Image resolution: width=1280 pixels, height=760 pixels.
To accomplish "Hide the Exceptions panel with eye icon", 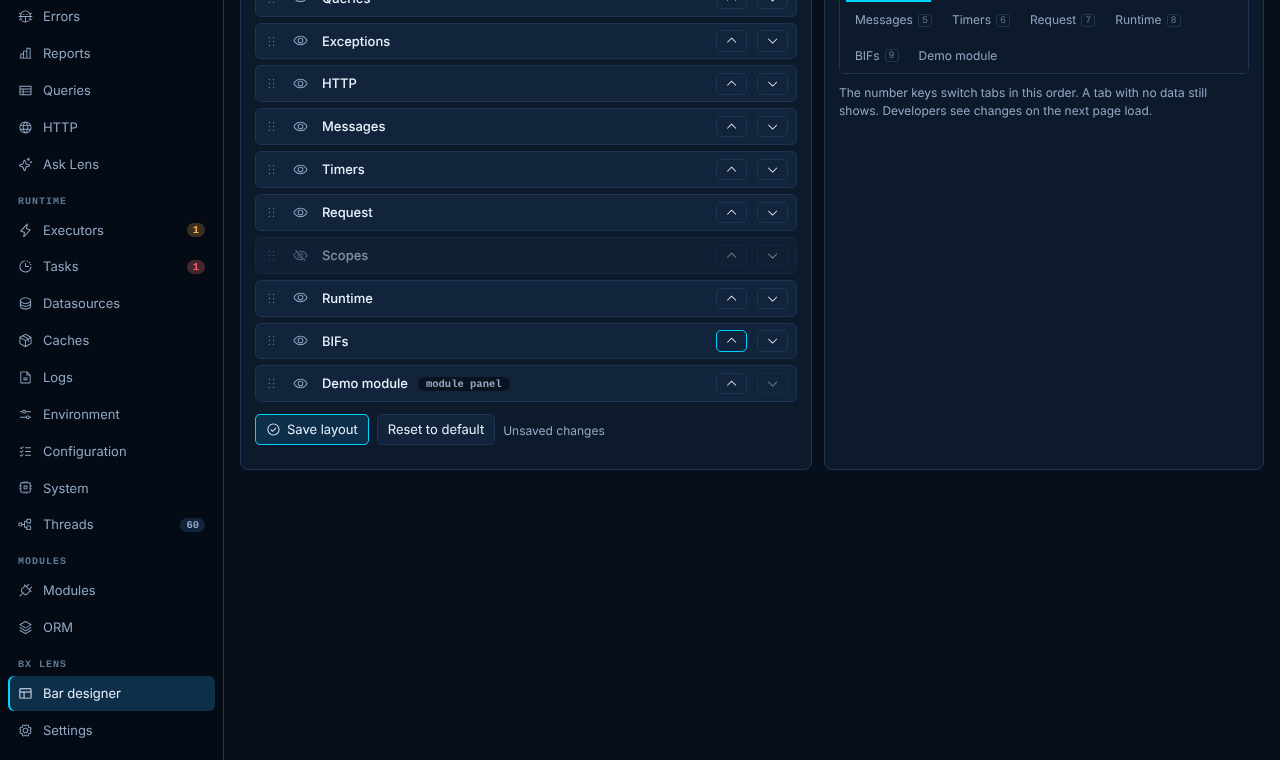I will 300,41.
